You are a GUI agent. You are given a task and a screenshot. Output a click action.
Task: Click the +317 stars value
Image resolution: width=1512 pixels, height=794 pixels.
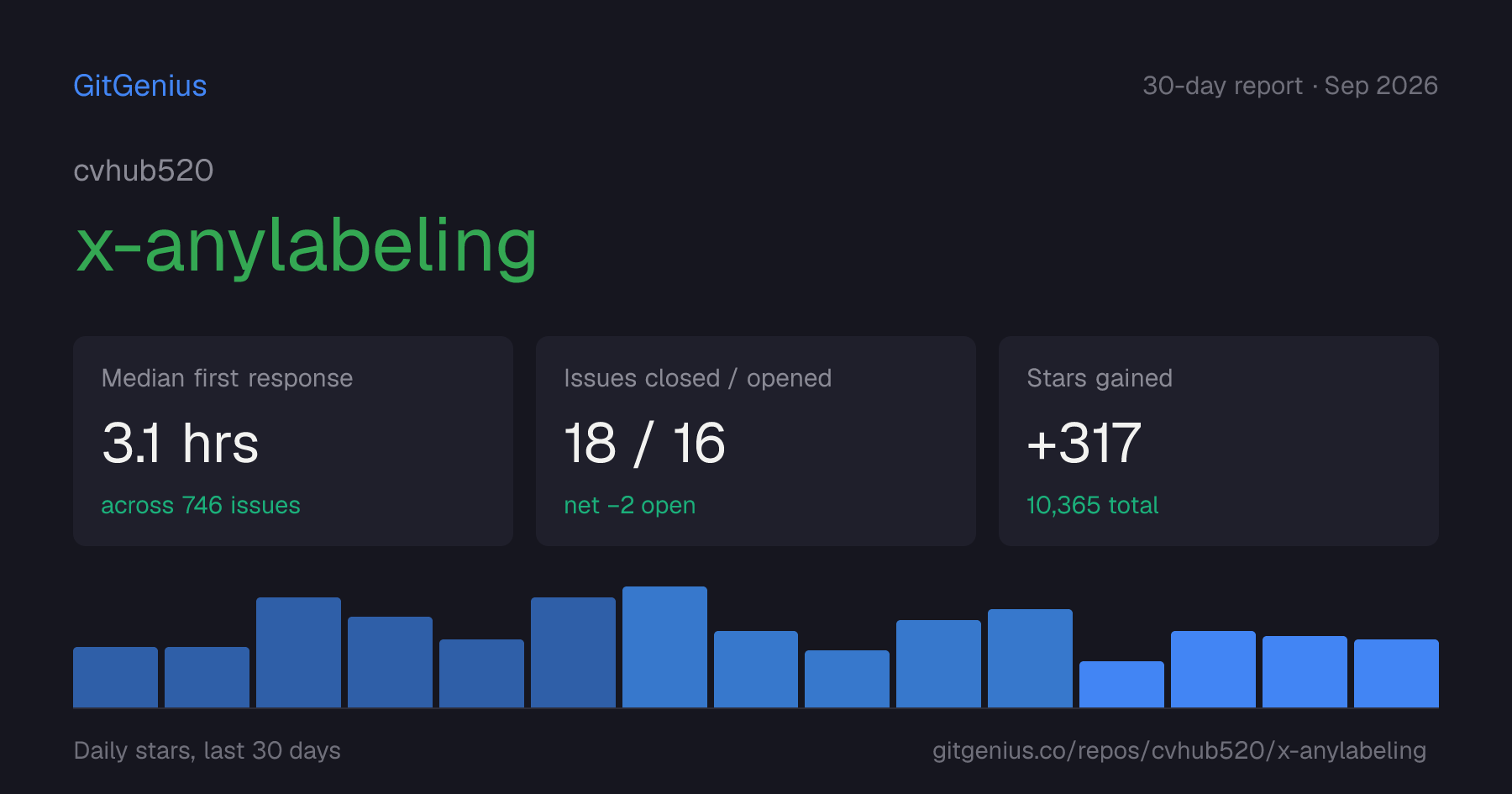1084,443
